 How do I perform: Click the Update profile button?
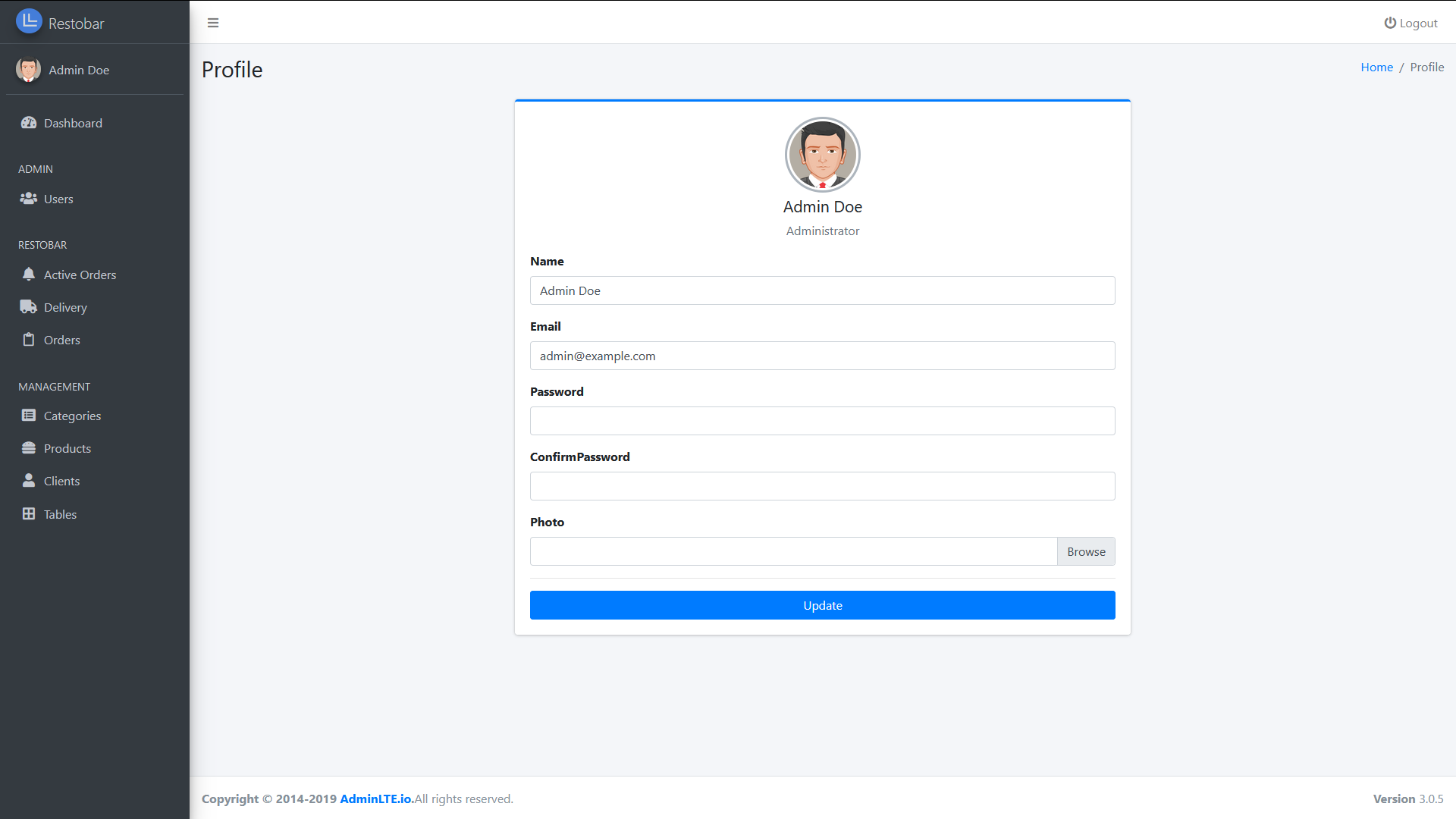click(822, 605)
